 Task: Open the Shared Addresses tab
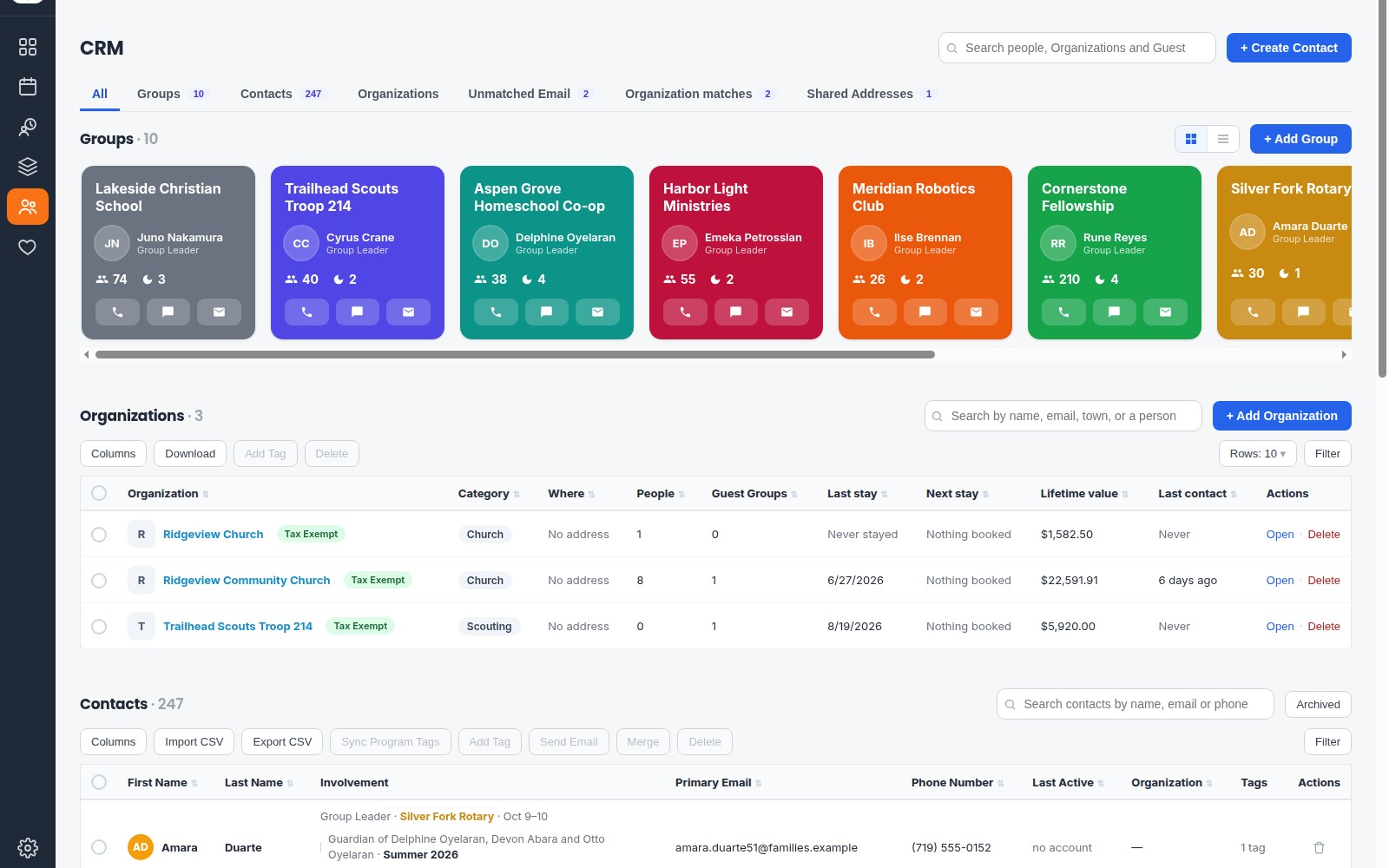(x=872, y=94)
